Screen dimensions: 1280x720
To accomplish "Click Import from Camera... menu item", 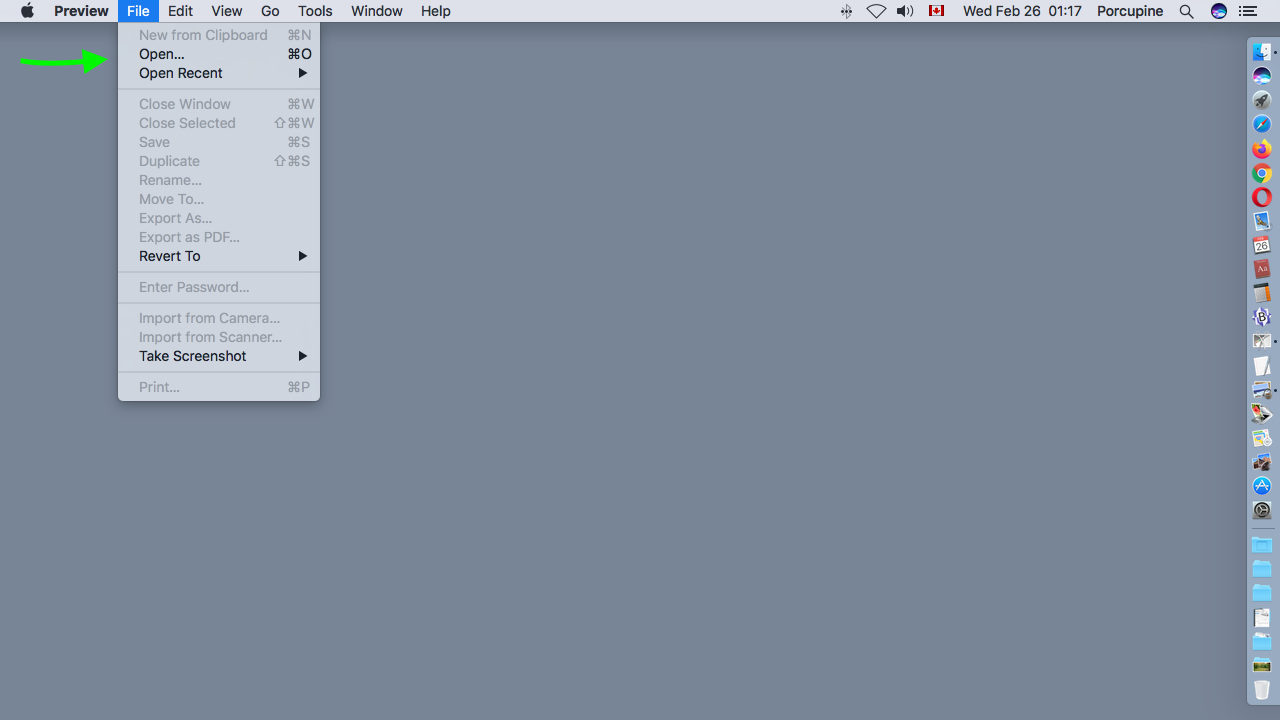I will click(x=219, y=318).
